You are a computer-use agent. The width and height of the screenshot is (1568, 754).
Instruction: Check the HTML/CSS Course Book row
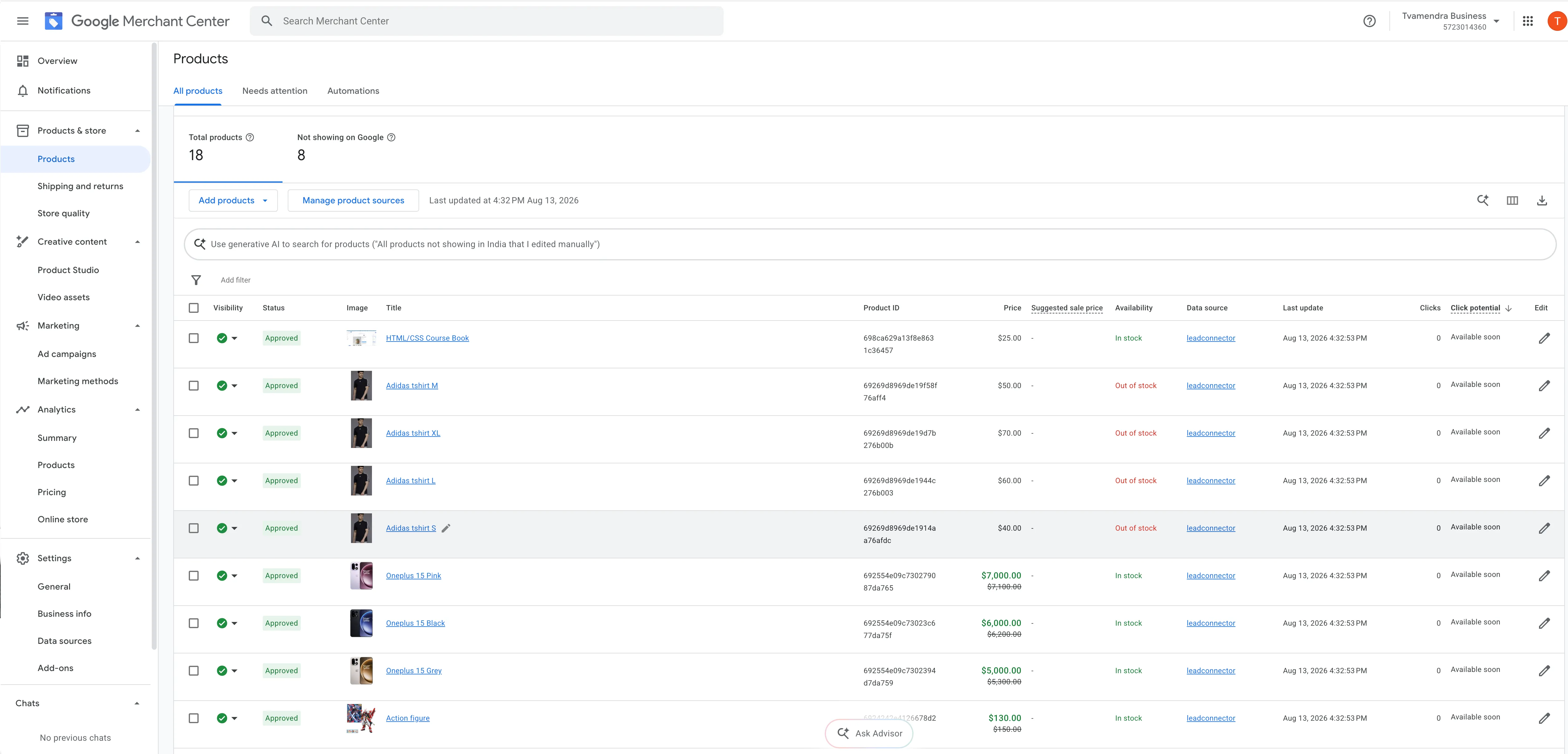(x=194, y=338)
